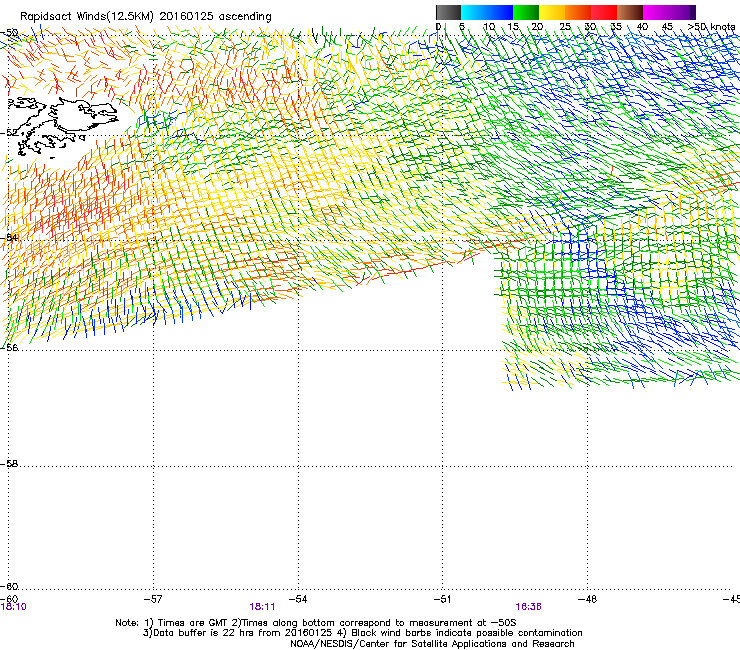Click the '>50 knots' legend label

(x=711, y=26)
